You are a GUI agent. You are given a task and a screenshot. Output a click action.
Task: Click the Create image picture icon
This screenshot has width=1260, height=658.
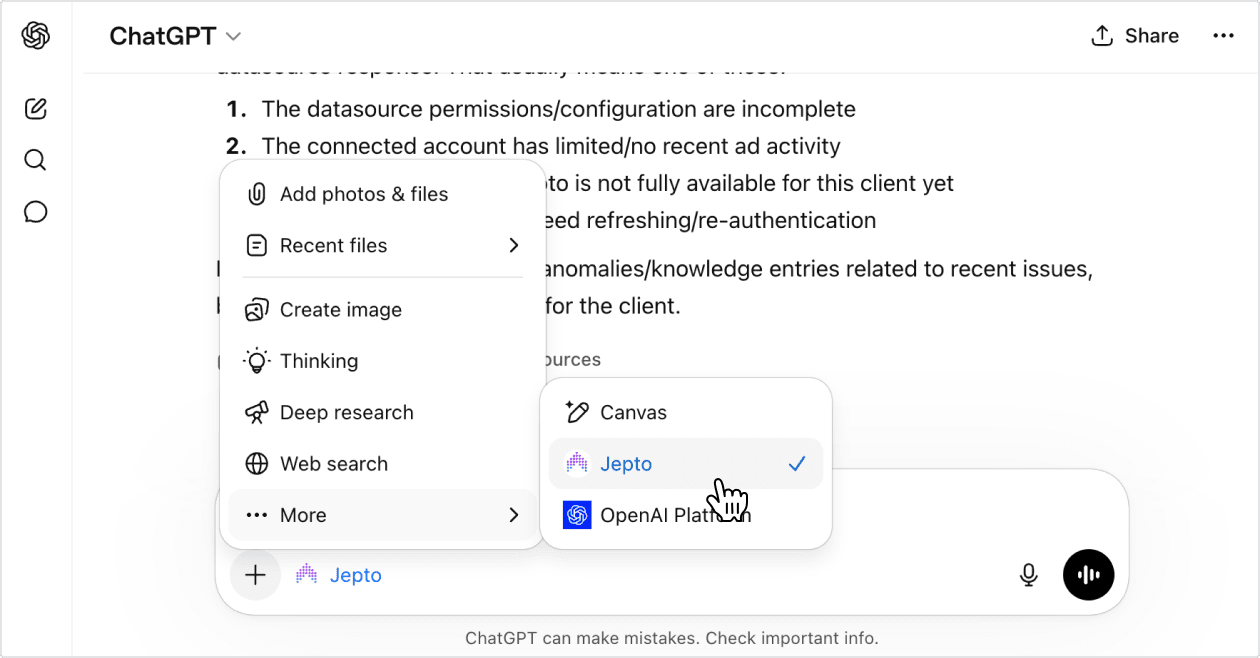[257, 310]
